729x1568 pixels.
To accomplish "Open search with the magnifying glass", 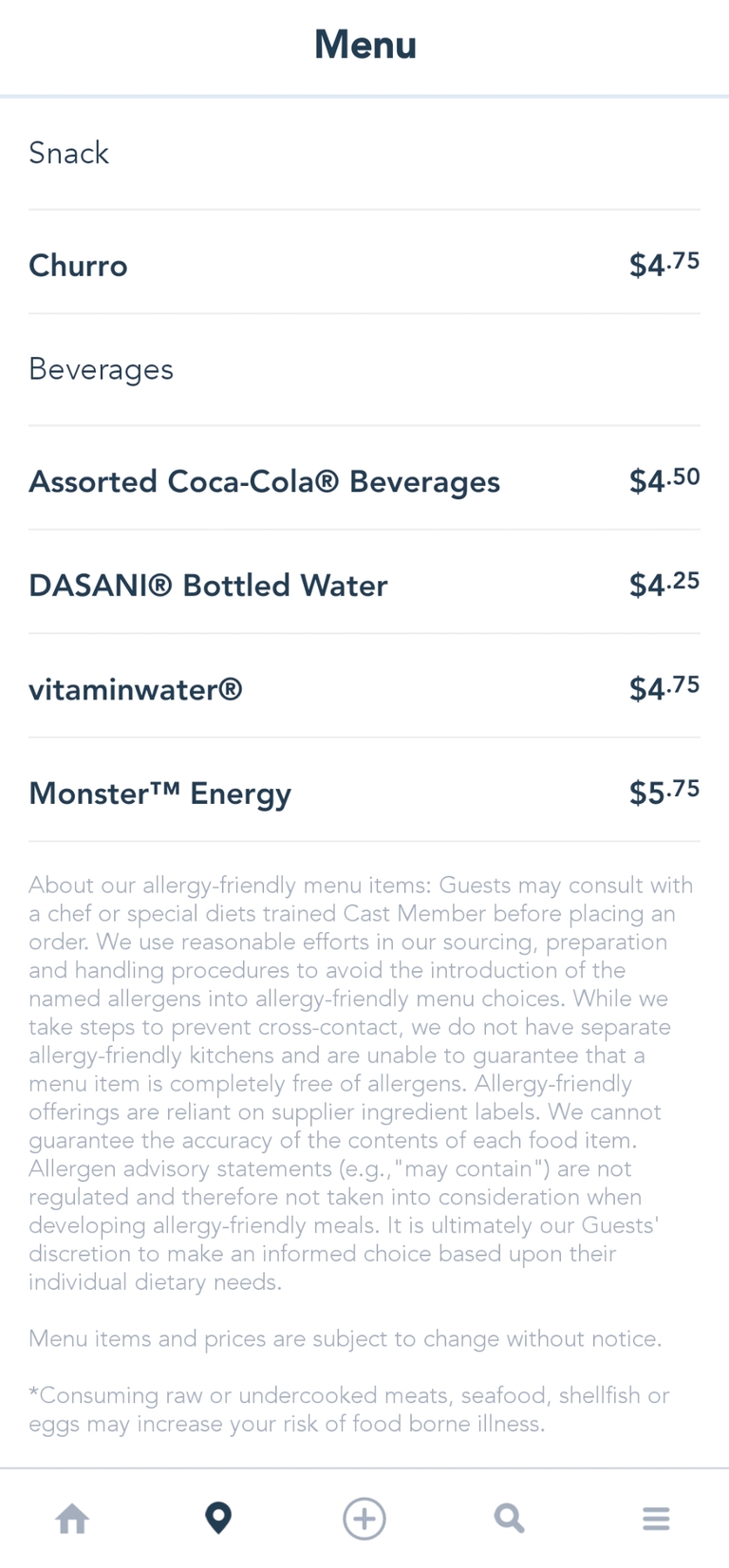I will click(x=510, y=1519).
